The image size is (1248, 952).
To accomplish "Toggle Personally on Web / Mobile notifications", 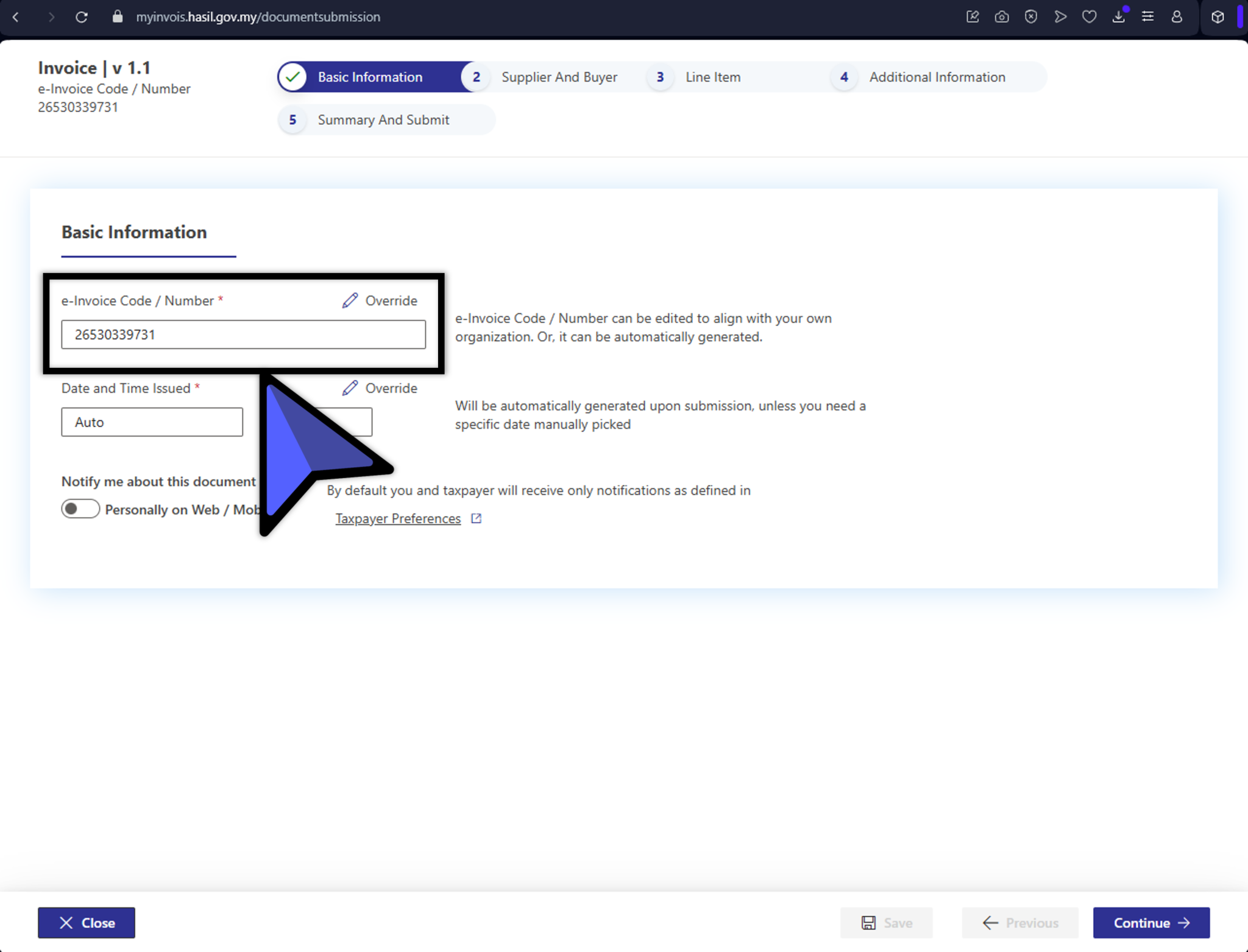I will [80, 509].
